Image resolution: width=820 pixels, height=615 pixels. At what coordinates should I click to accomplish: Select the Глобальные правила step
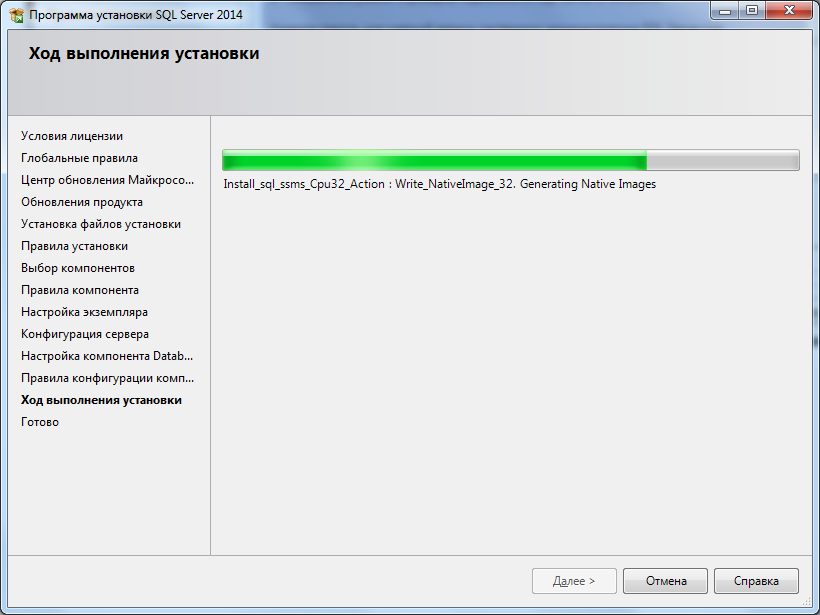[79, 158]
